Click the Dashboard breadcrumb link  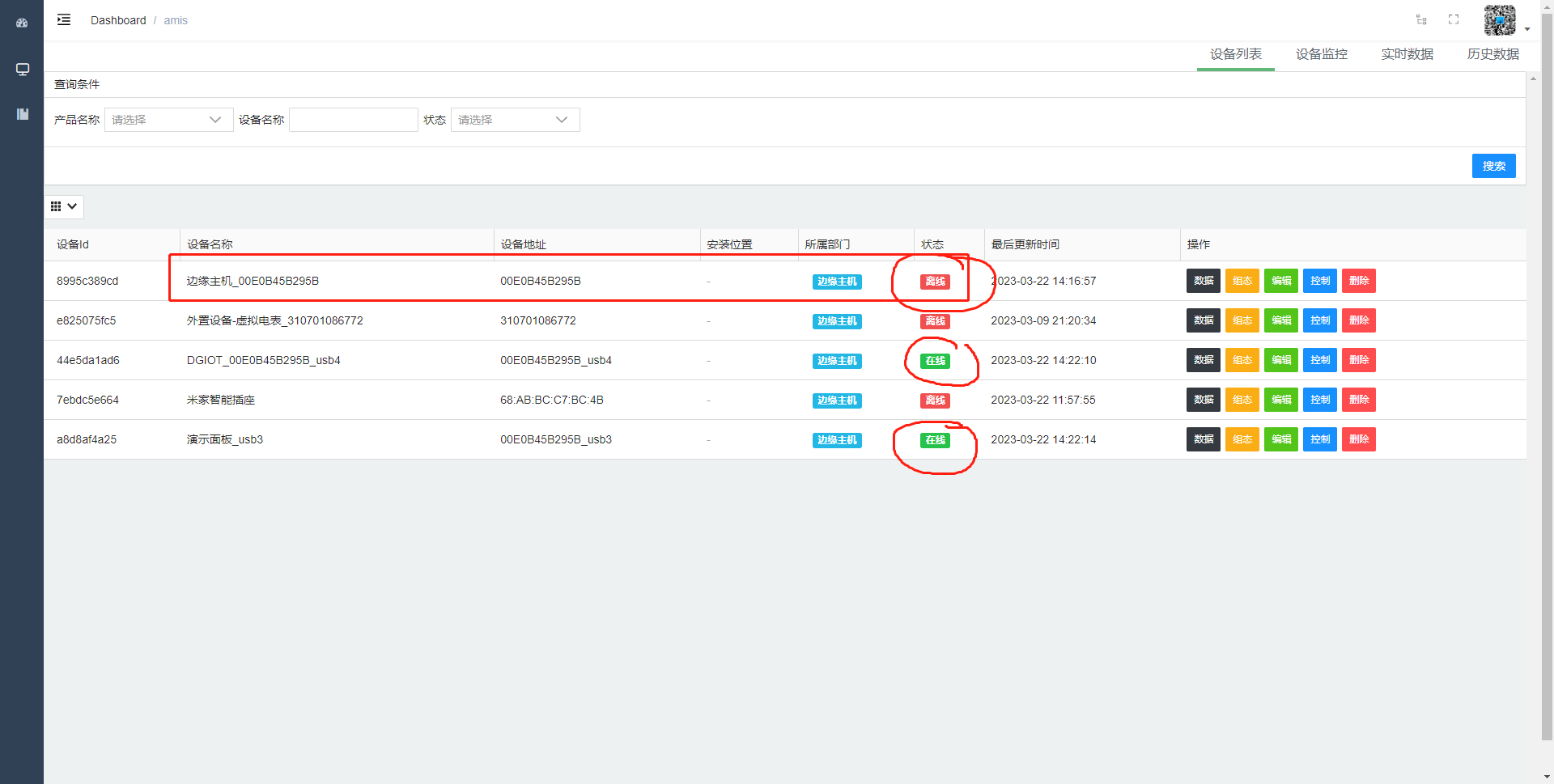pyautogui.click(x=118, y=20)
